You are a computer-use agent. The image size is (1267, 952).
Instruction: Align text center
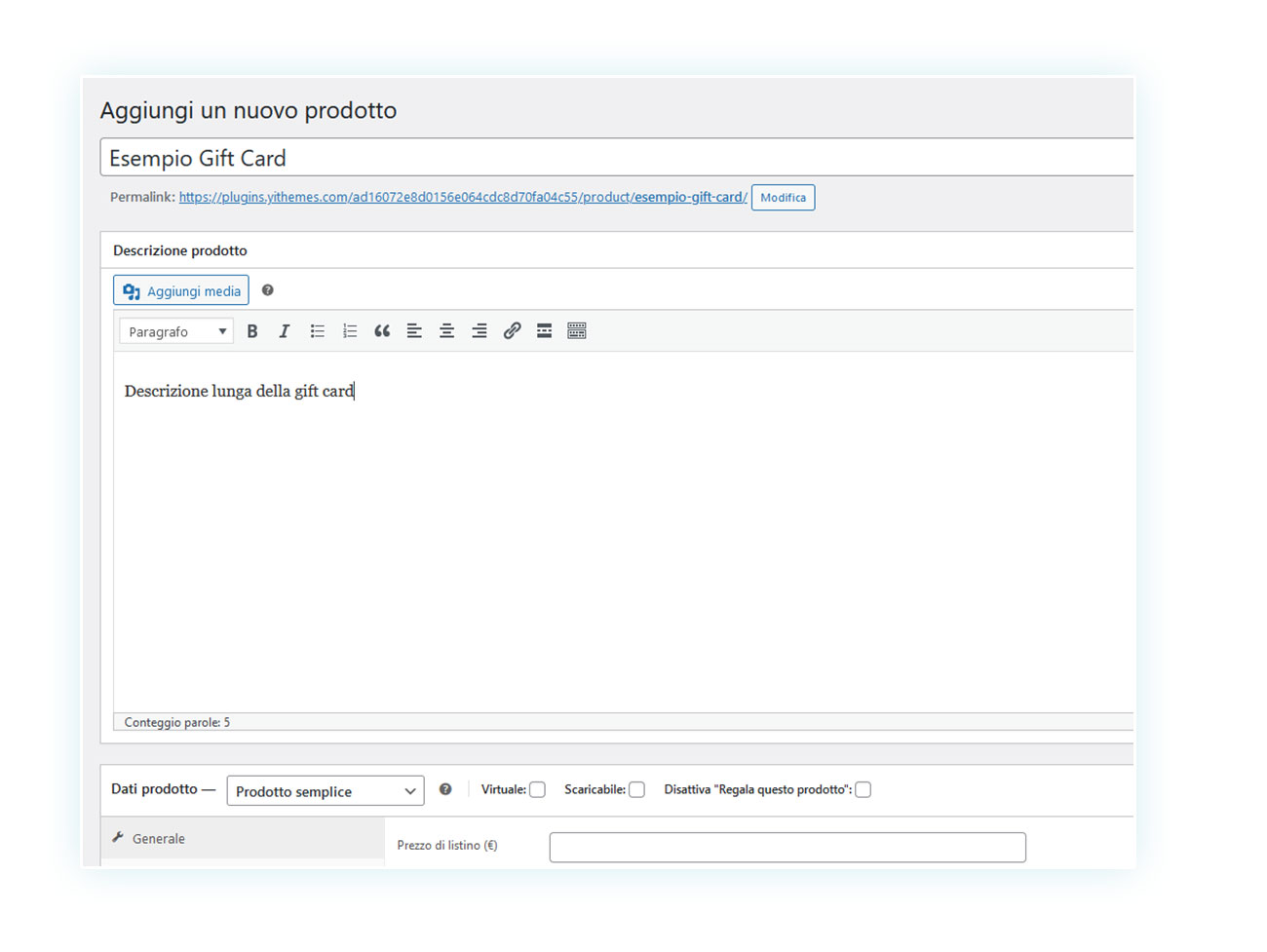pos(446,331)
